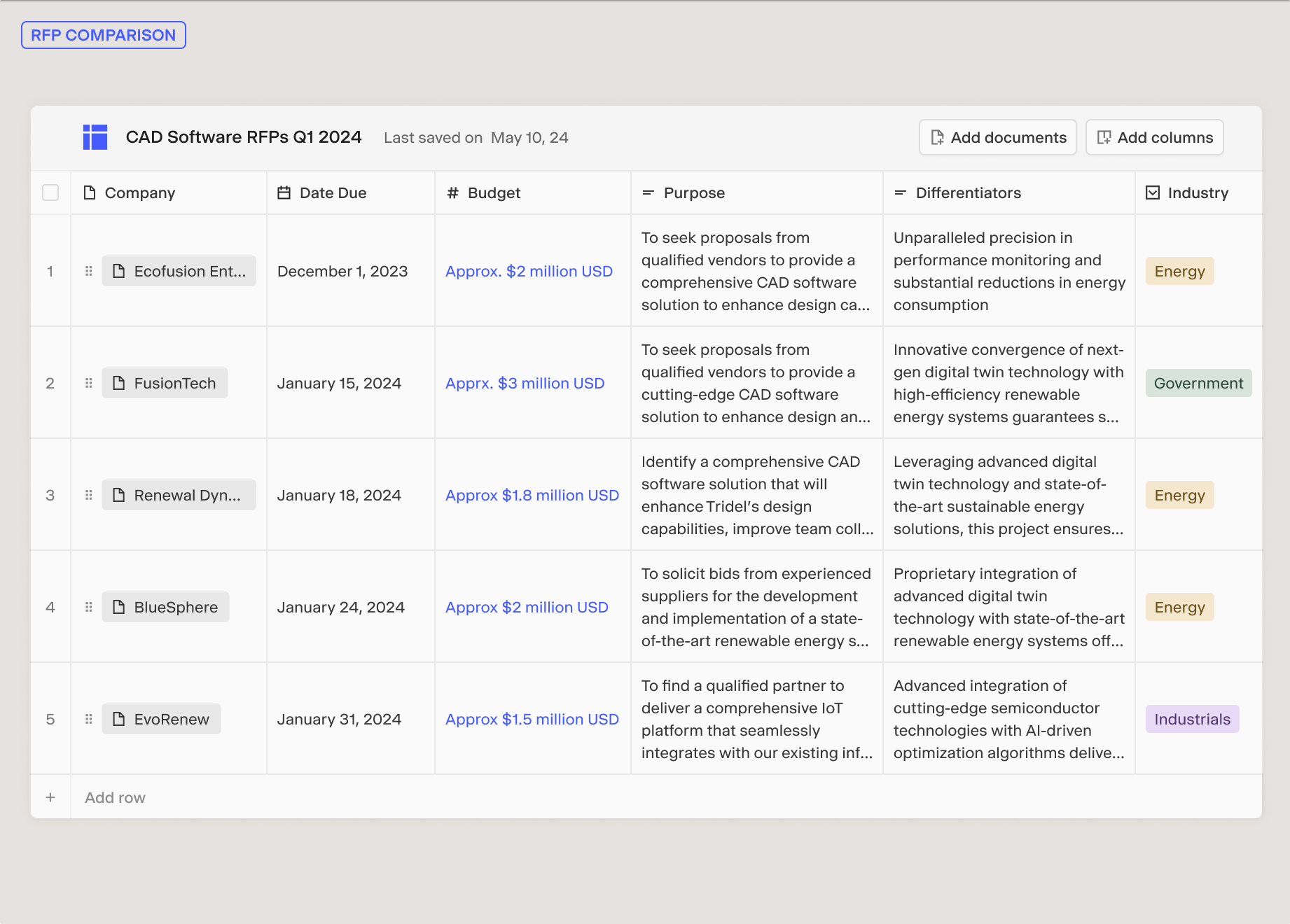Open the BlueSphere document chip

(166, 607)
